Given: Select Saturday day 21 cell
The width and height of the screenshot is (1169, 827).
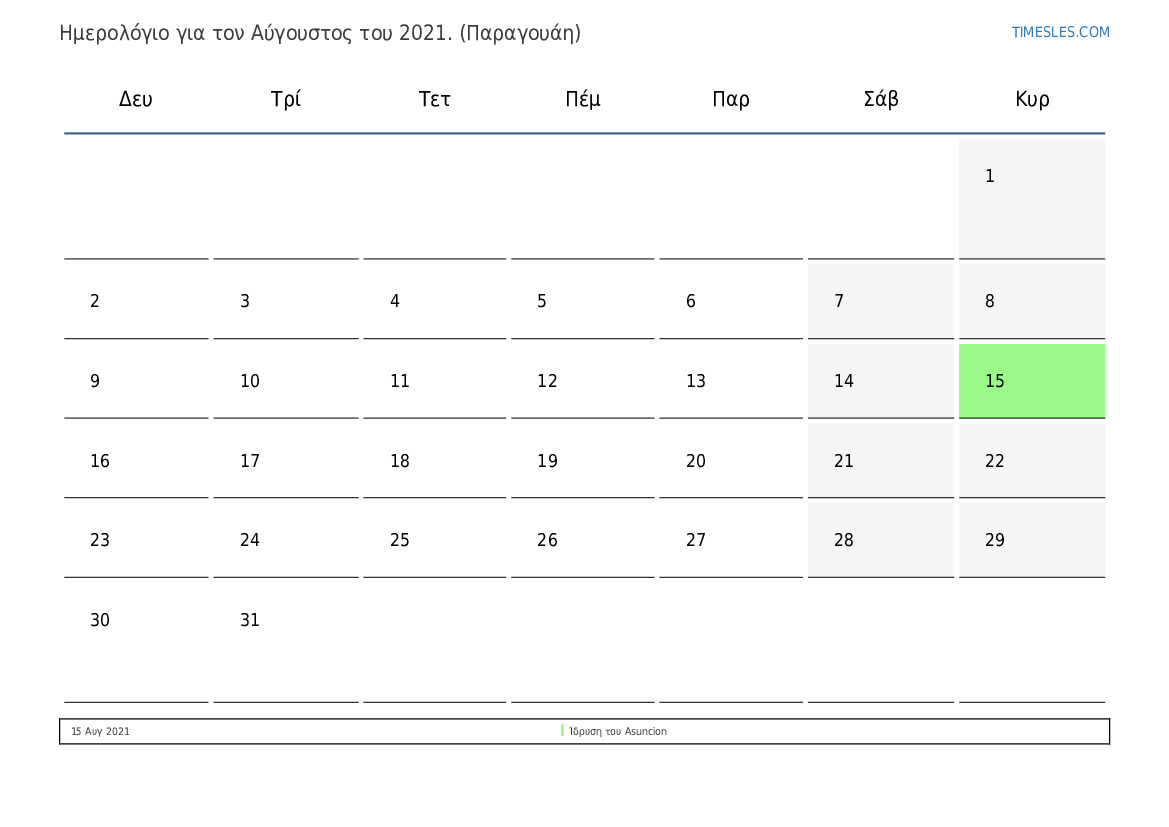Looking at the screenshot, I should [x=880, y=461].
